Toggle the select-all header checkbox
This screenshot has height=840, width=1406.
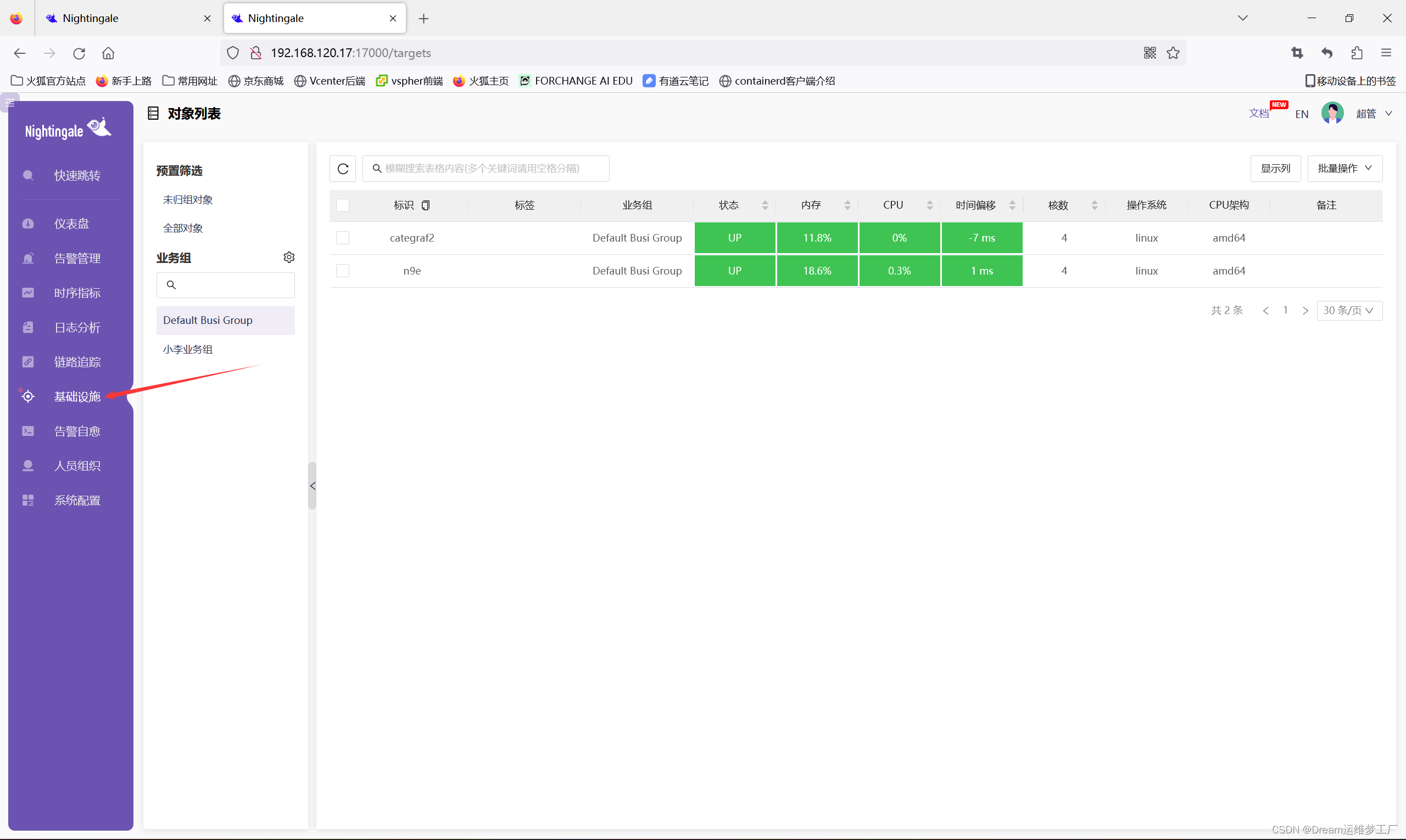click(343, 205)
